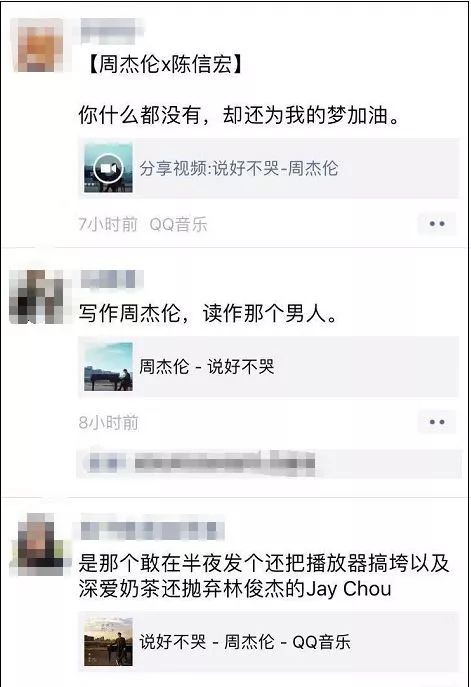Screen dimensions: 471x687
Task: Tap the third post's blurred avatar
Action: 40,542
